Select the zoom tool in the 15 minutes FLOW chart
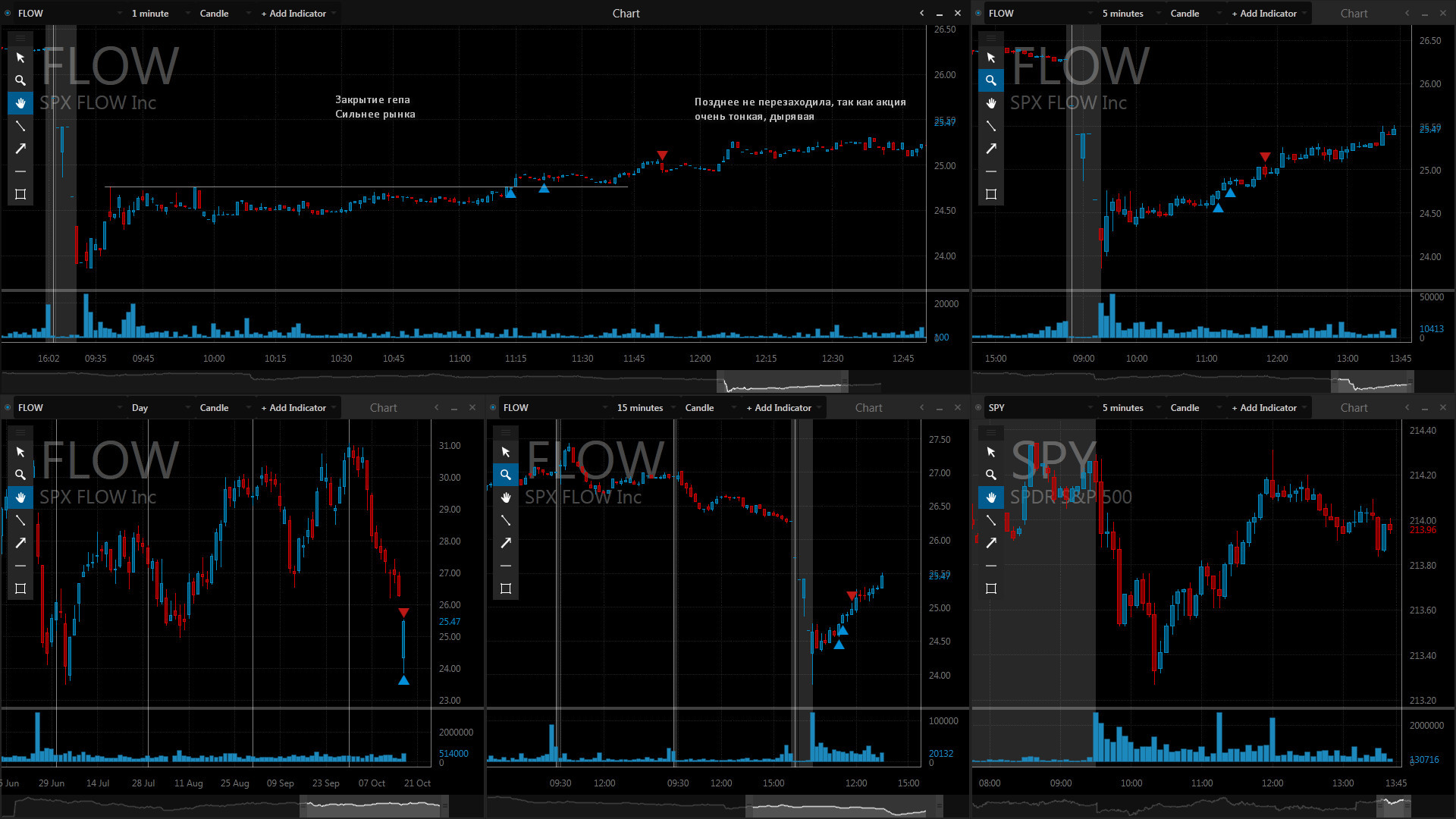The image size is (1456, 819). coord(506,475)
